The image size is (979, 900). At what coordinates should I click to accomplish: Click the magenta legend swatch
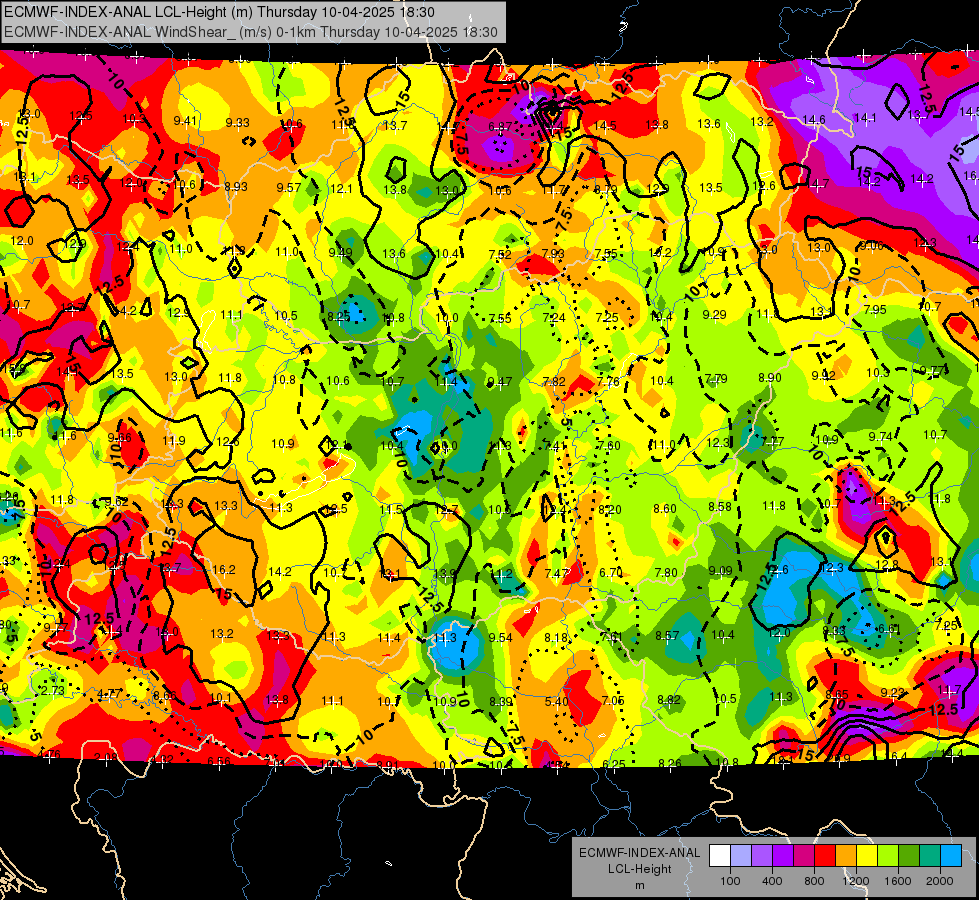[804, 856]
